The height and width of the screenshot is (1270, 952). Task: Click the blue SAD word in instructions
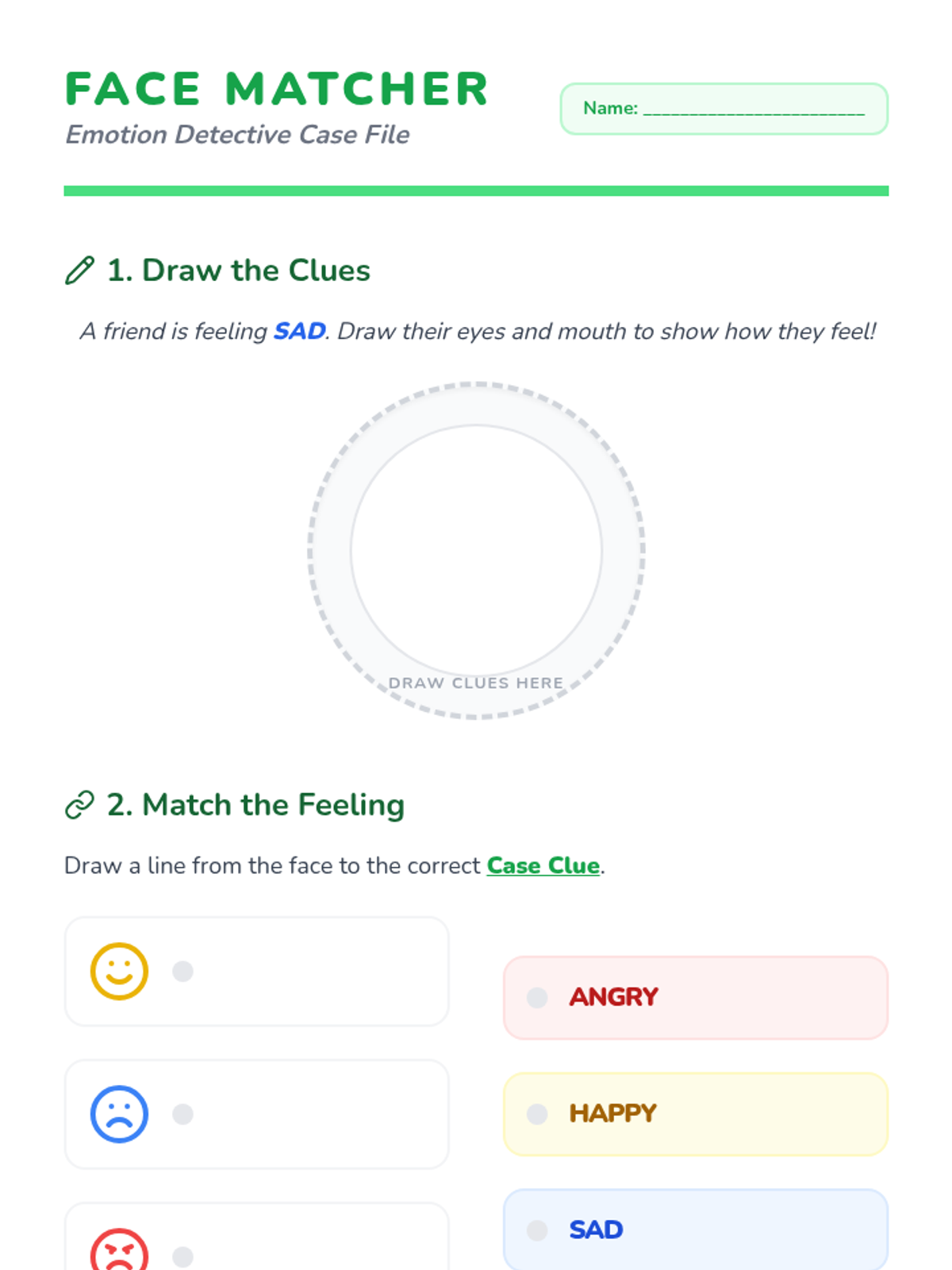[x=299, y=331]
